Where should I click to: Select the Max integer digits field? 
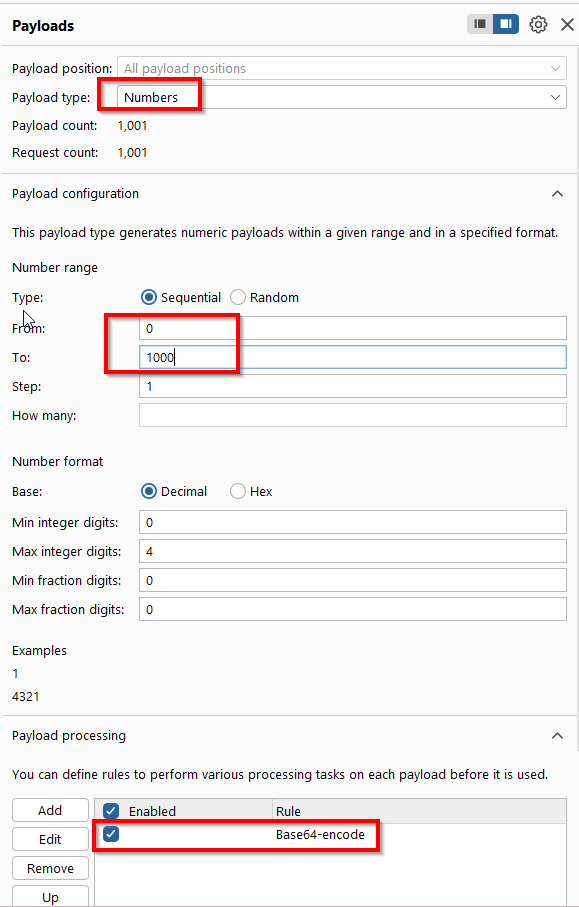click(x=353, y=551)
